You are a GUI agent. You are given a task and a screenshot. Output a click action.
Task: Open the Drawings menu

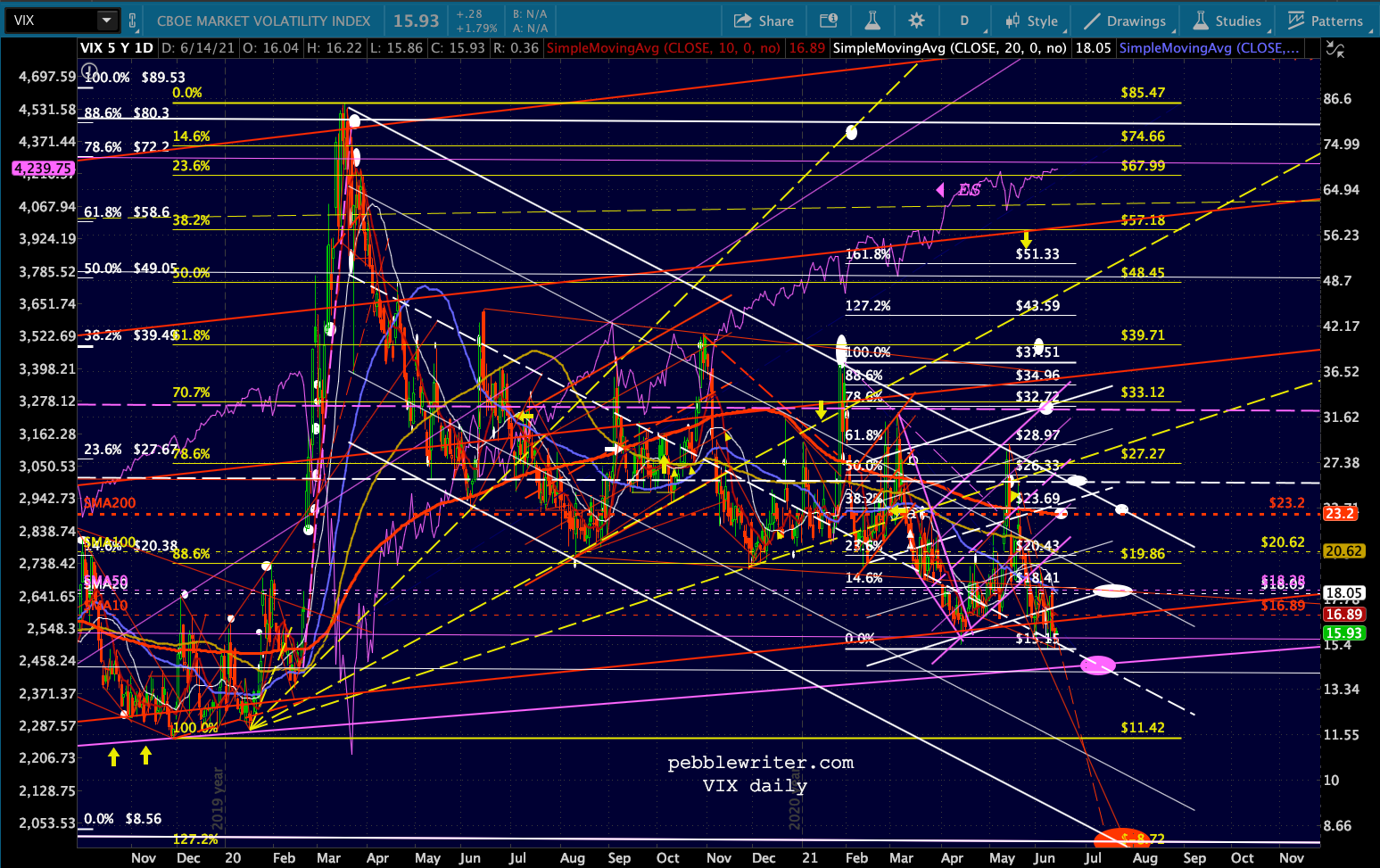(1125, 21)
